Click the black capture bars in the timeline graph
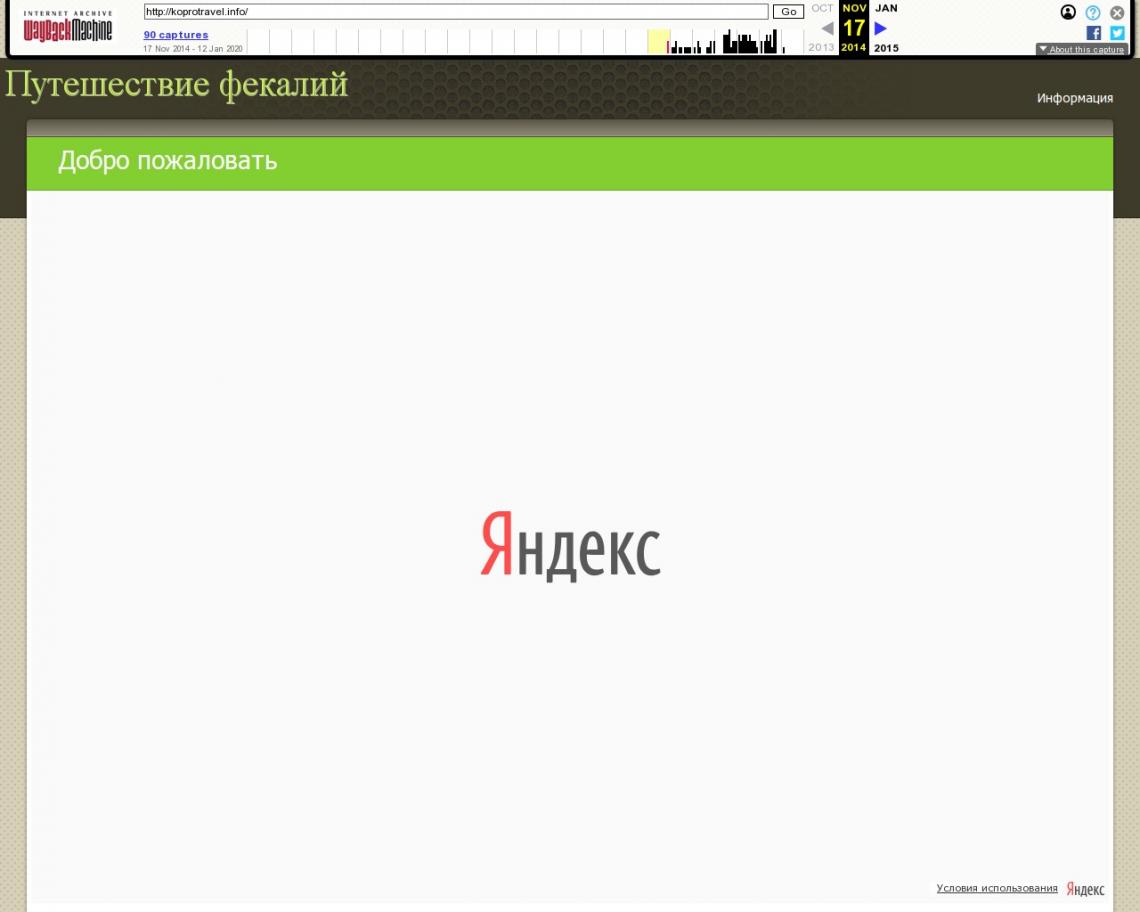Image resolution: width=1140 pixels, height=912 pixels. tap(726, 42)
